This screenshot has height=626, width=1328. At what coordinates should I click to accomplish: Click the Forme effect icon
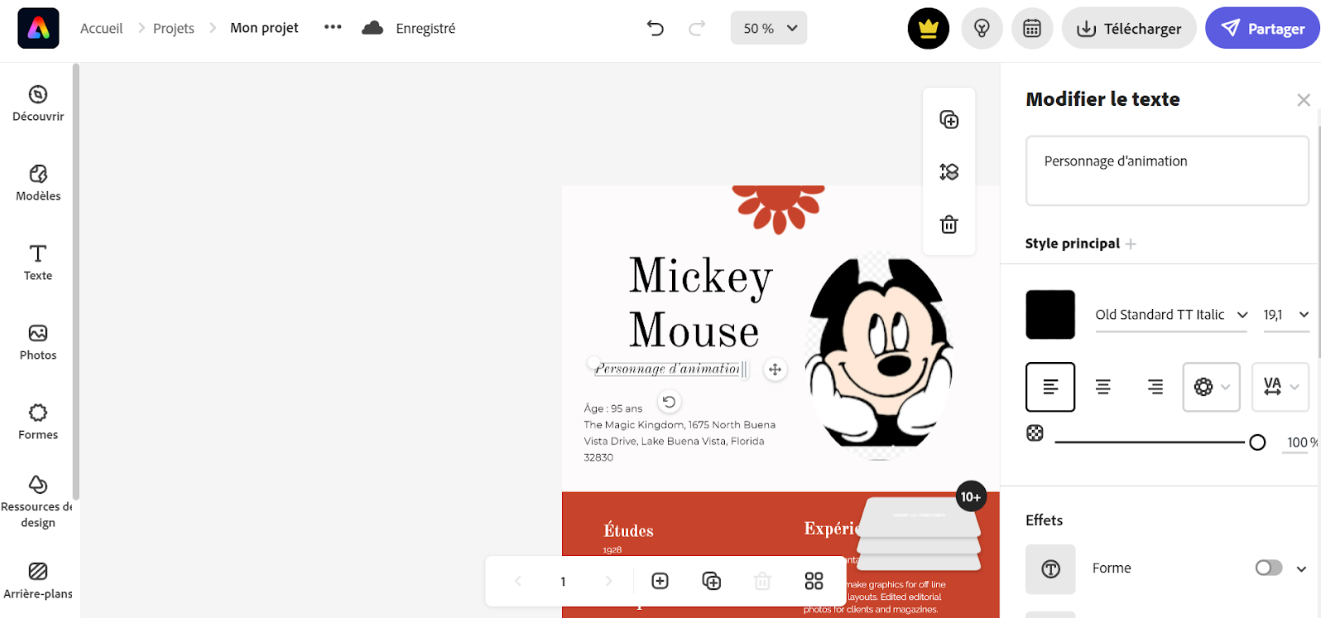point(1050,569)
